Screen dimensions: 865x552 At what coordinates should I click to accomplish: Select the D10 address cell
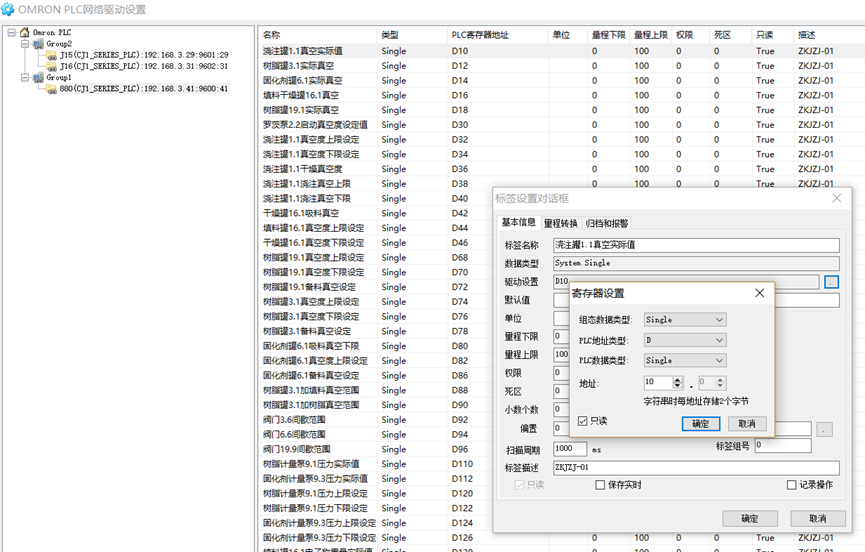click(x=460, y=51)
